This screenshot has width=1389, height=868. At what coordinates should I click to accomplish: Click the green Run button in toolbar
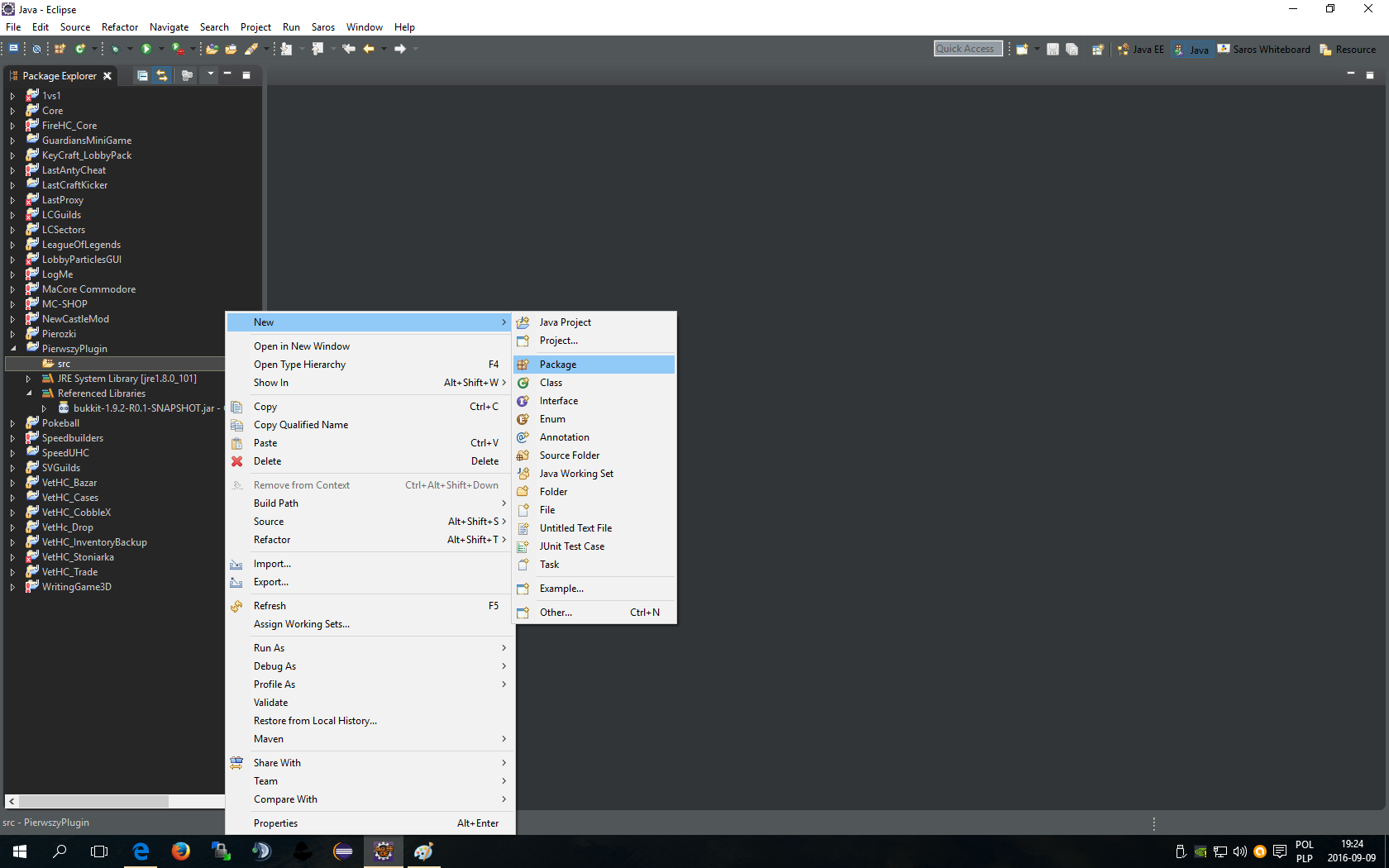(146, 49)
